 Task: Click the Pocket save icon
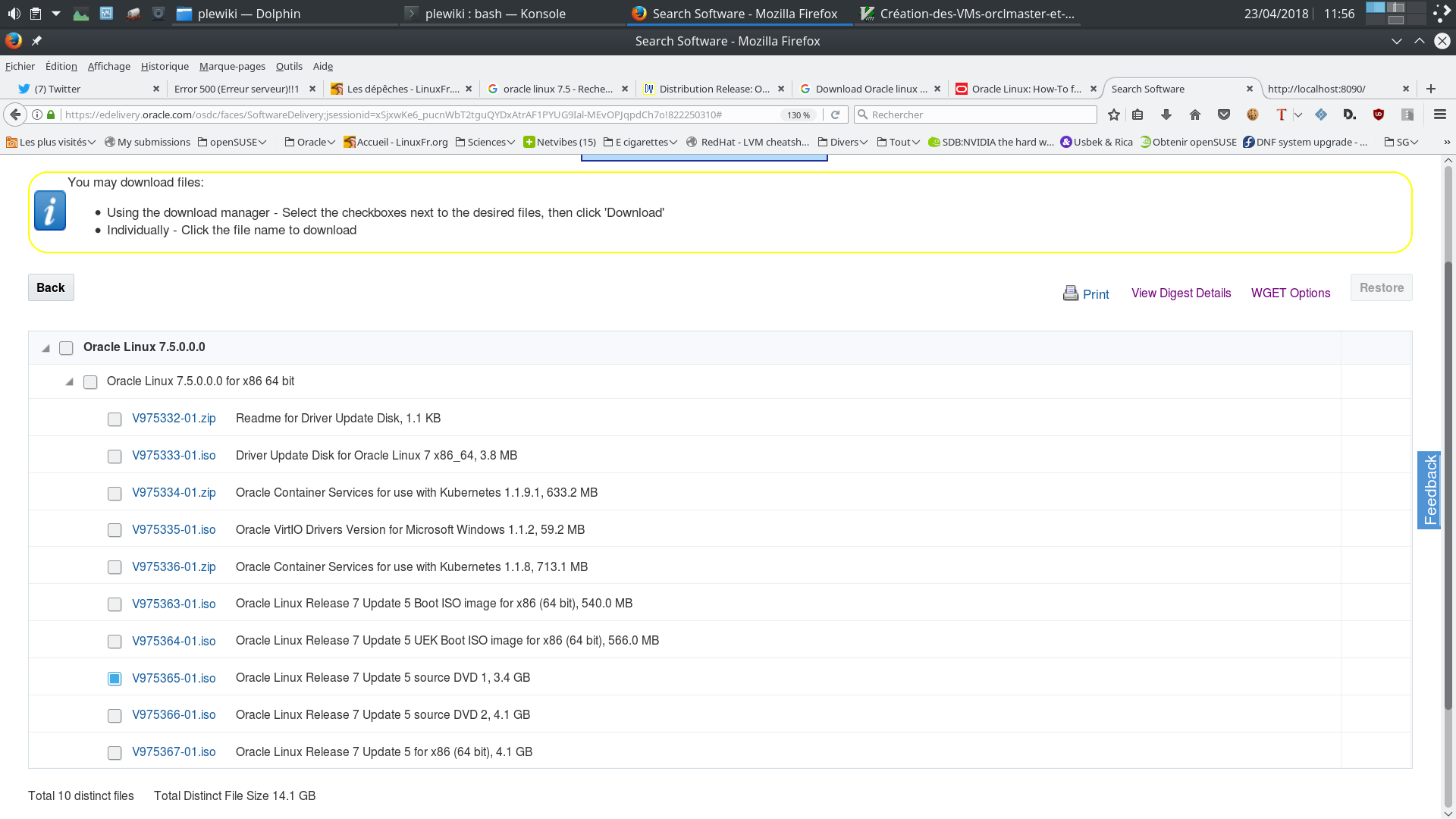(x=1224, y=115)
